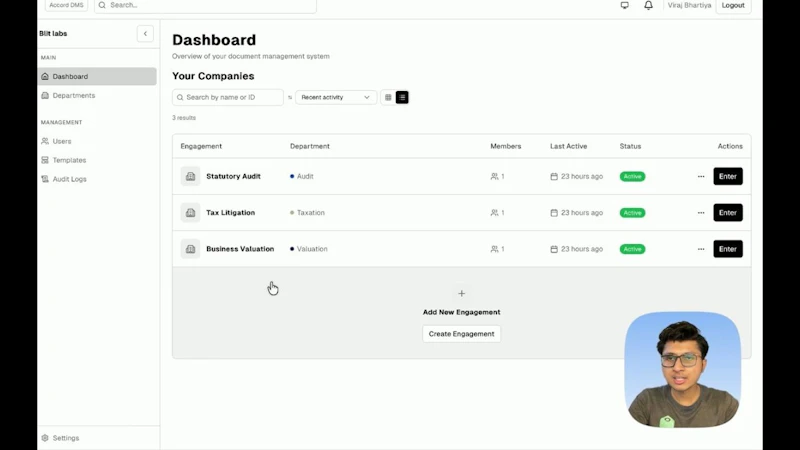Select the Business Valuation engagement name

[x=240, y=249]
